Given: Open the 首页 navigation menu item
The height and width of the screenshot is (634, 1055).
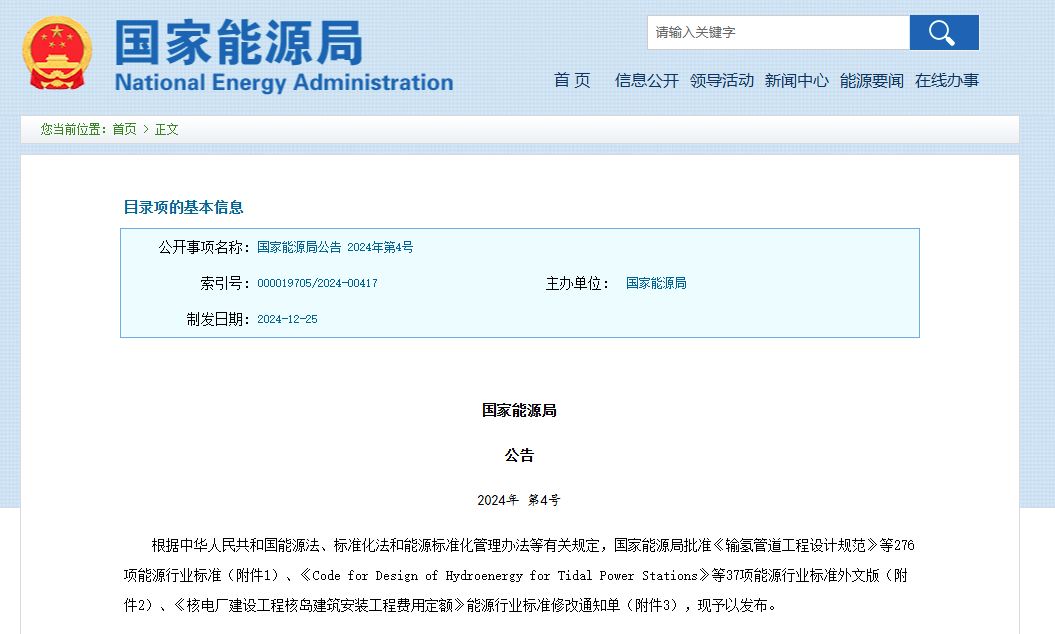Looking at the screenshot, I should 572,81.
